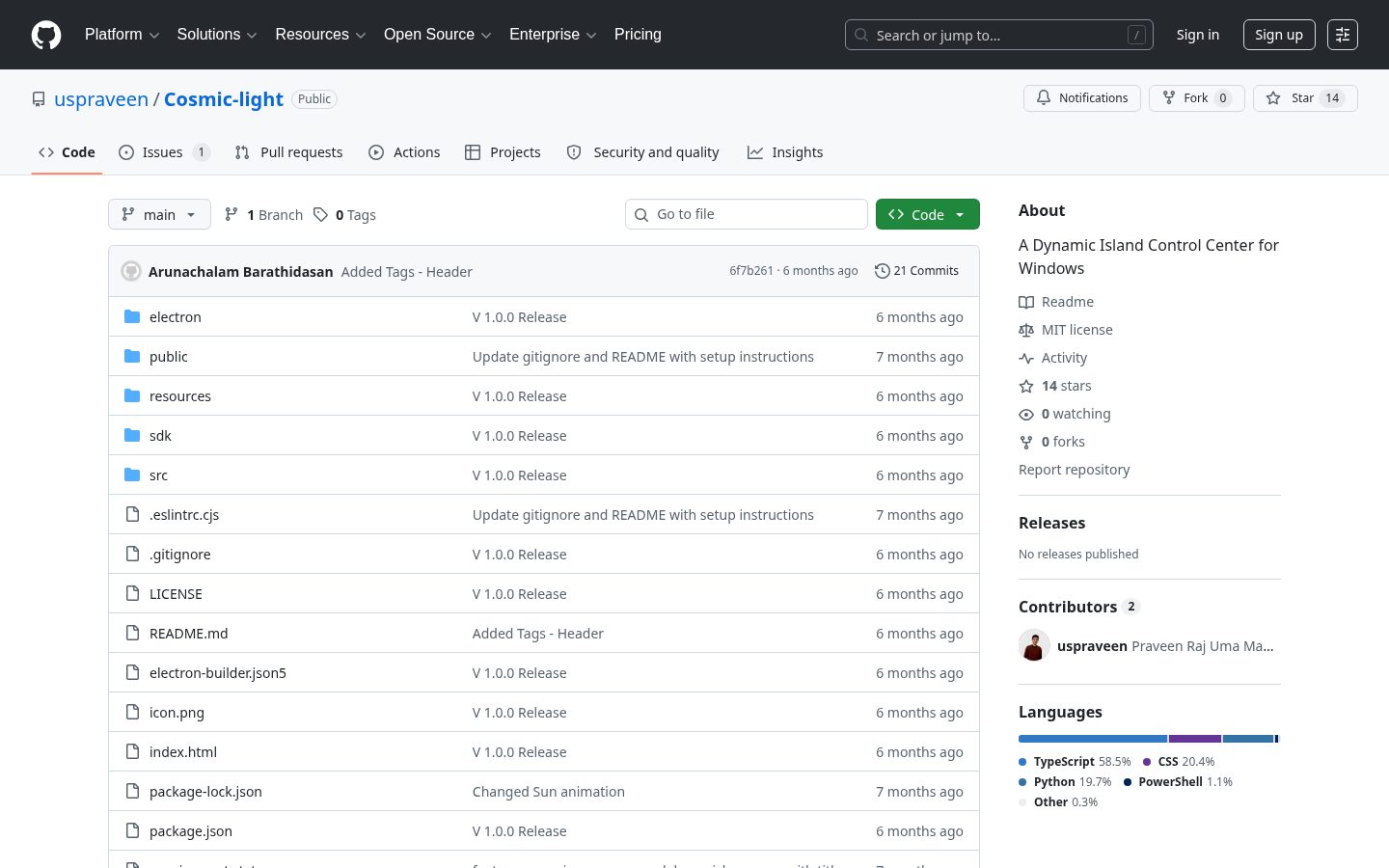View the PowerShell 1.1% language entry
Viewport: 1389px width, 868px height.
pos(1178,782)
